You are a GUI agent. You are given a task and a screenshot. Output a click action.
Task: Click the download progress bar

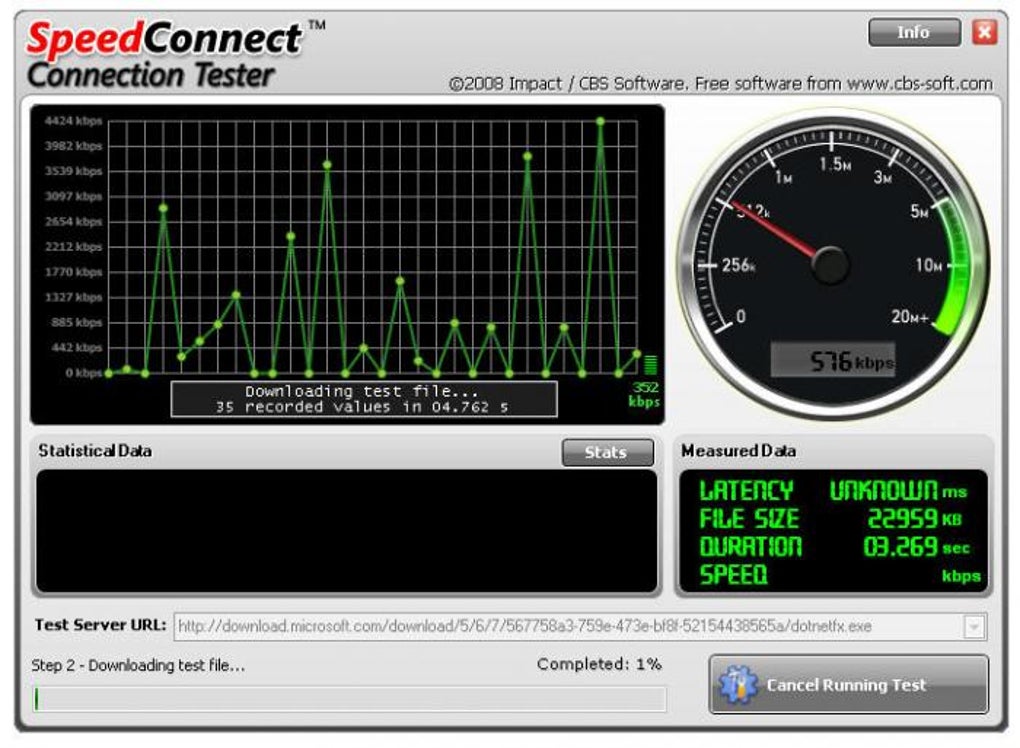pos(349,699)
